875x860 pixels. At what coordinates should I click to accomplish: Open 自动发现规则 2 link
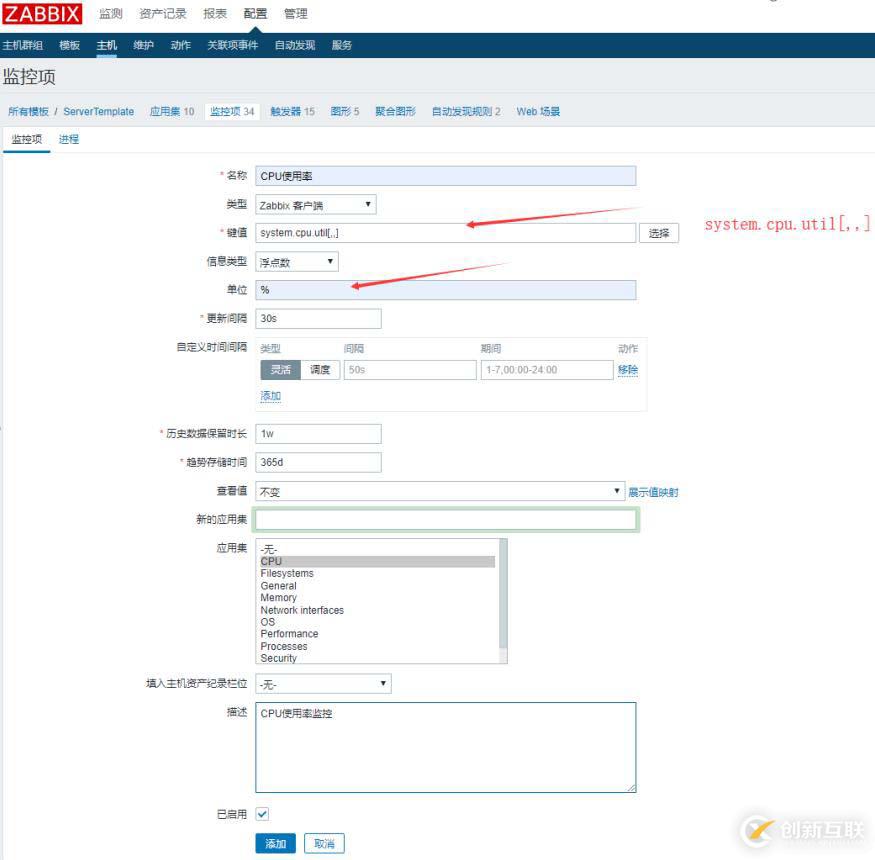[466, 112]
